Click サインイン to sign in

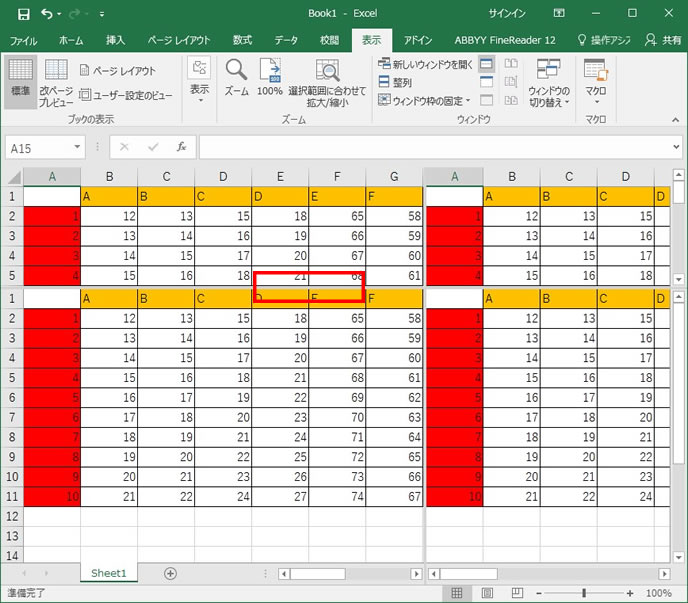click(x=507, y=14)
